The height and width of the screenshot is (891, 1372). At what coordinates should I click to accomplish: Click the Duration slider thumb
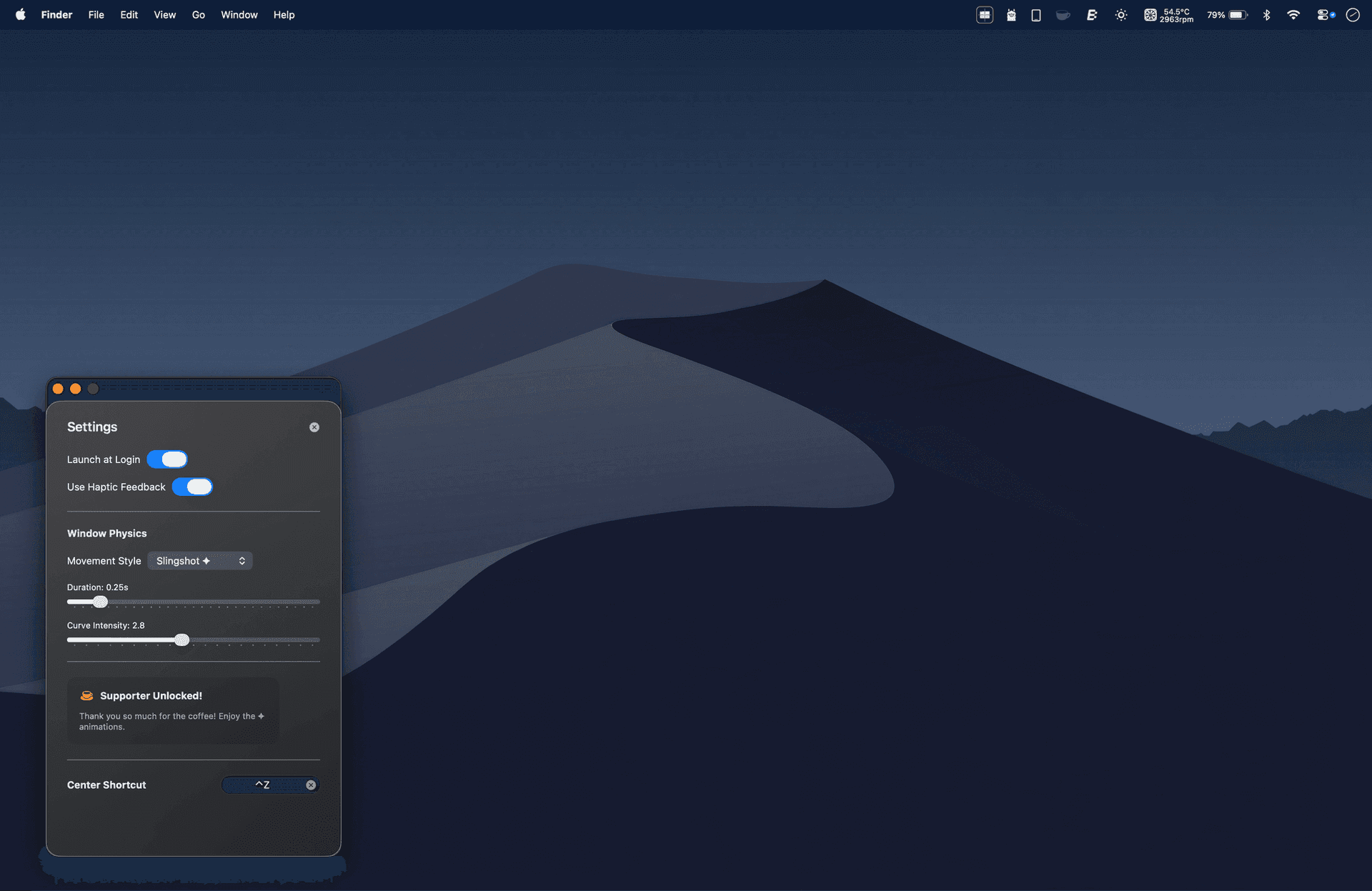[101, 602]
